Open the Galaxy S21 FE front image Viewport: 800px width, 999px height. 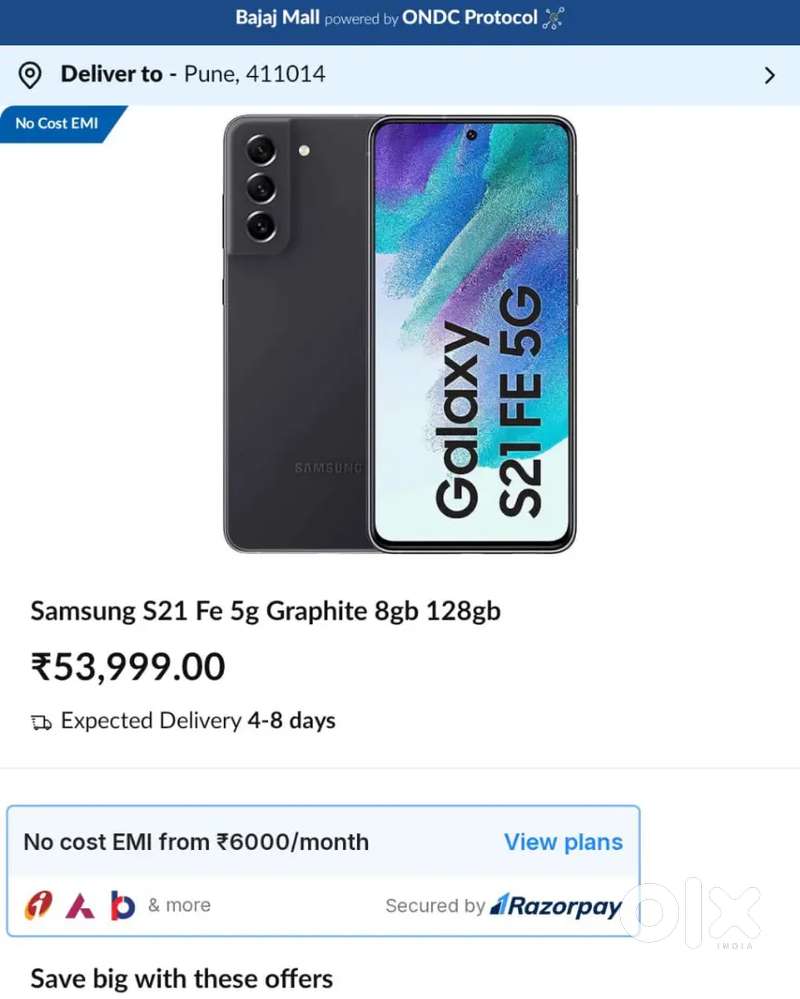pos(472,333)
